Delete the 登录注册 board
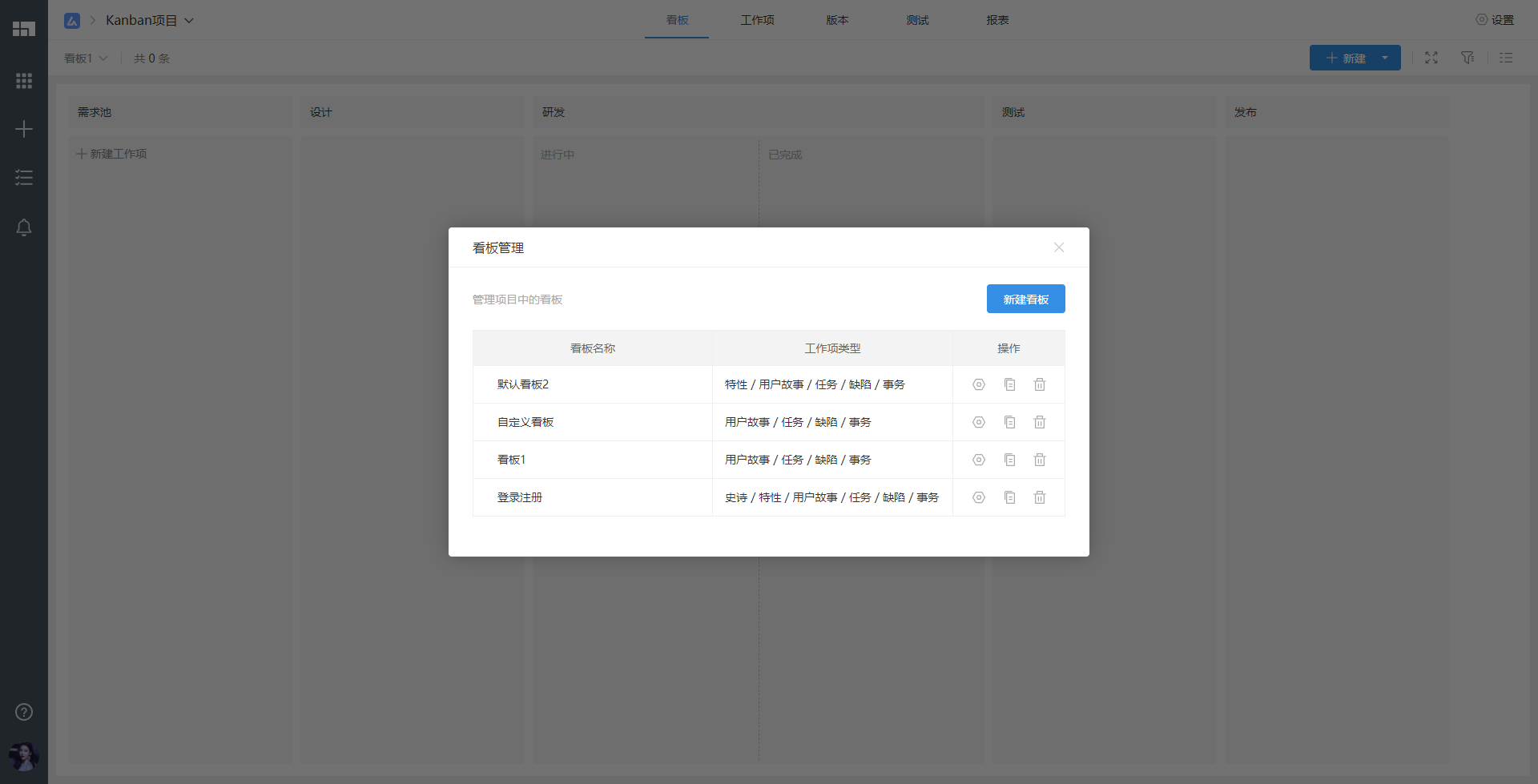1538x784 pixels. click(1040, 497)
